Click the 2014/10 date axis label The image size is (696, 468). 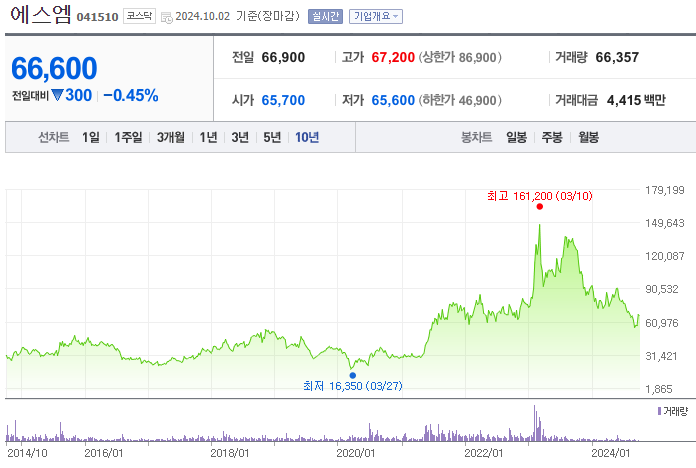pyautogui.click(x=28, y=453)
